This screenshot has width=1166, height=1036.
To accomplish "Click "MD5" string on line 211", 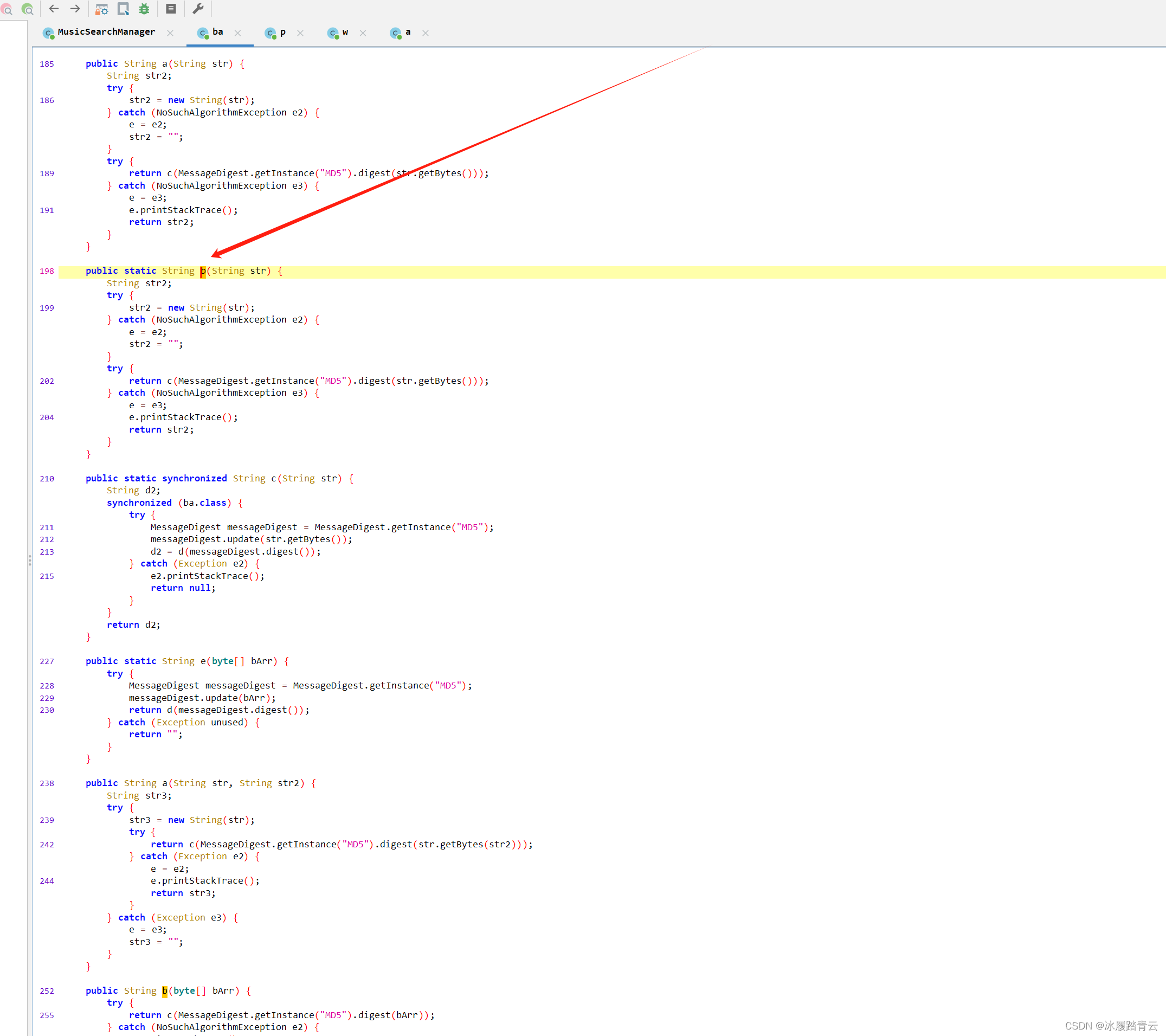I will click(x=470, y=527).
